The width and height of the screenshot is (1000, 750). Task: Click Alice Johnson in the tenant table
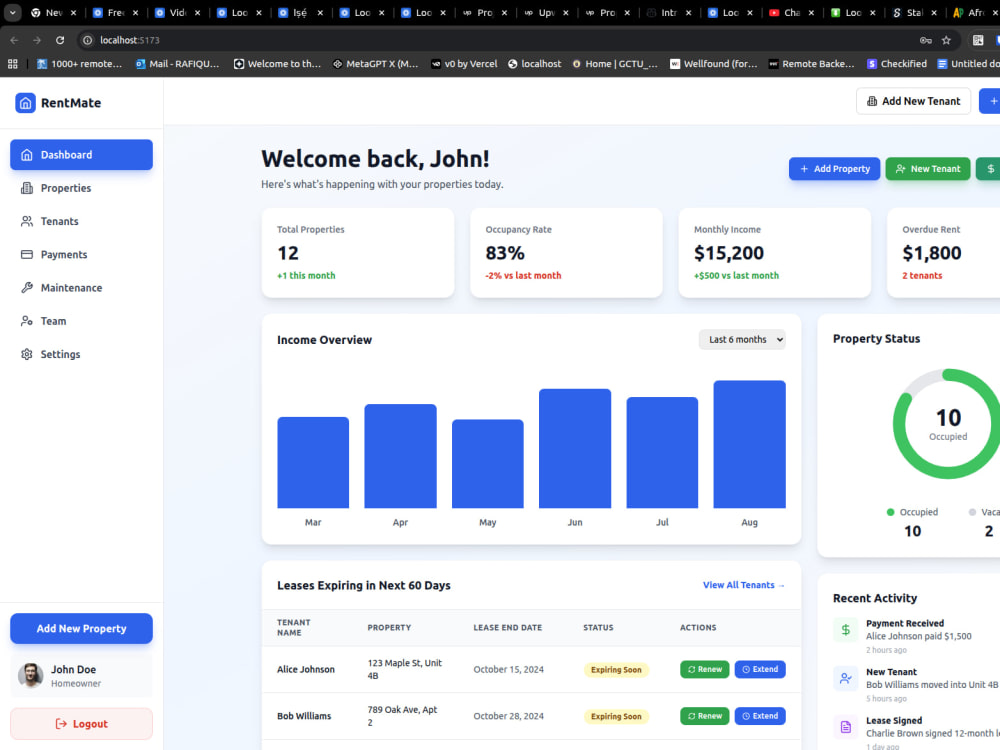pos(305,670)
